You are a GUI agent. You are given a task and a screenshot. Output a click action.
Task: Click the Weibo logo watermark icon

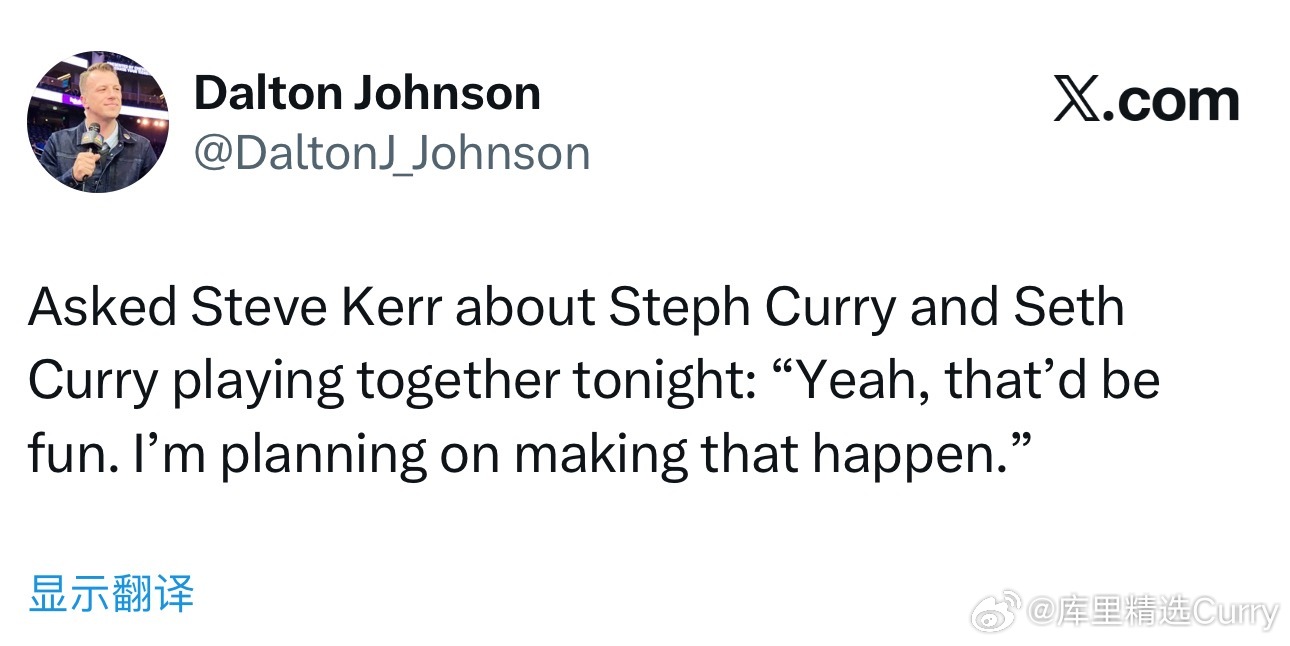995,612
